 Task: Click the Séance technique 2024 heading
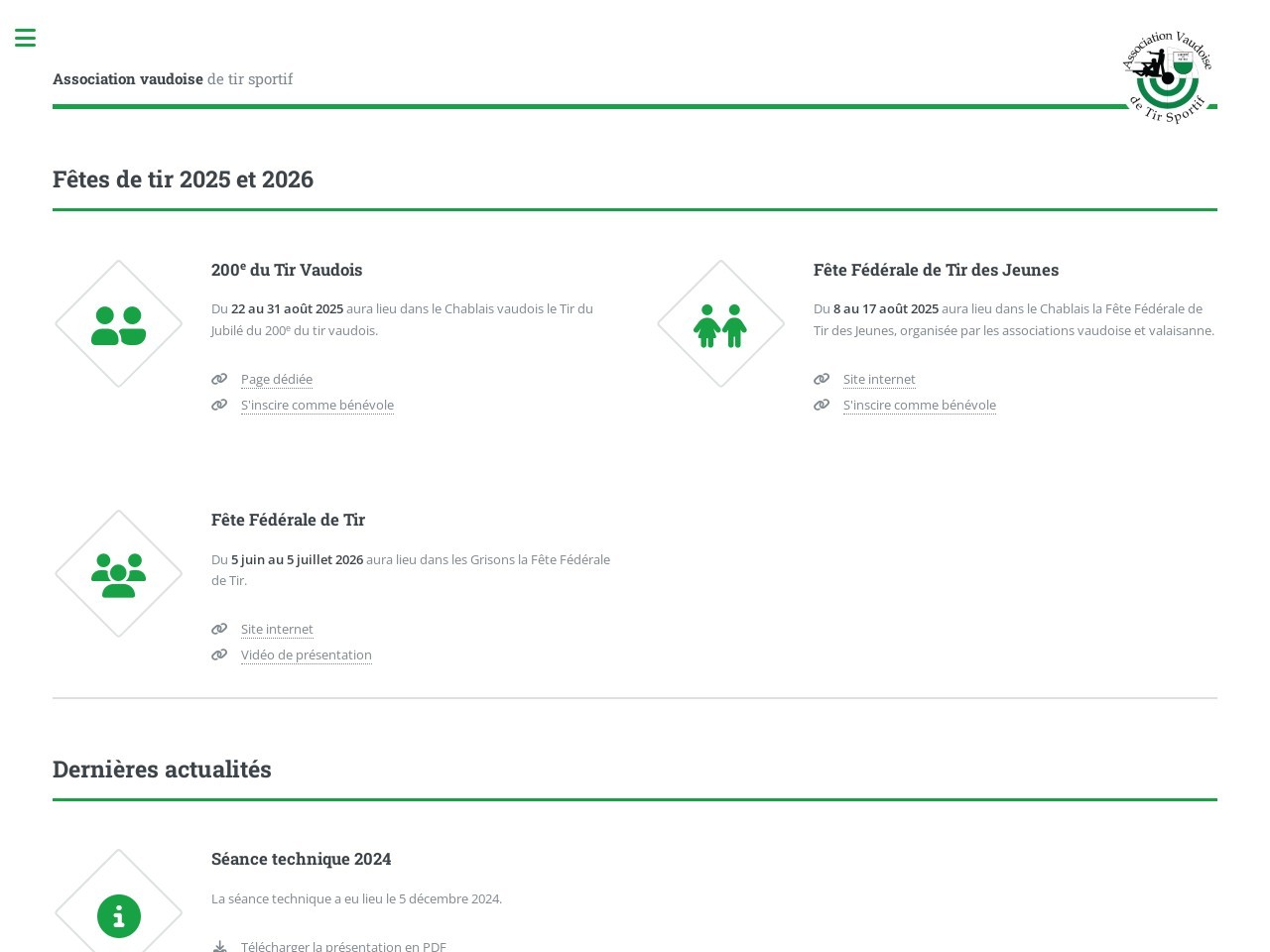pyautogui.click(x=301, y=859)
